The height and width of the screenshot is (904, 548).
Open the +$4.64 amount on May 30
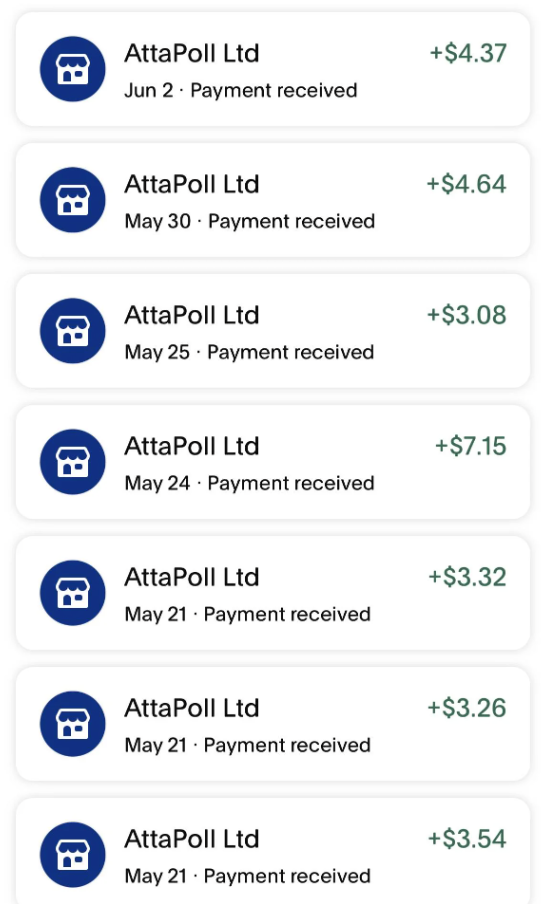[466, 184]
